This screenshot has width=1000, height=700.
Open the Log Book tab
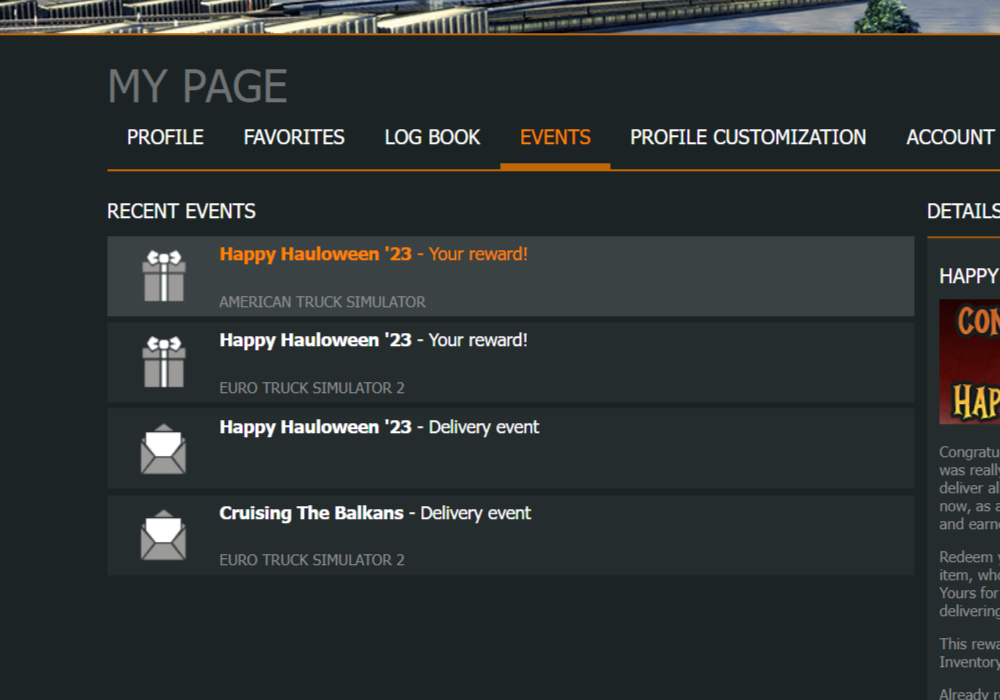(x=432, y=137)
